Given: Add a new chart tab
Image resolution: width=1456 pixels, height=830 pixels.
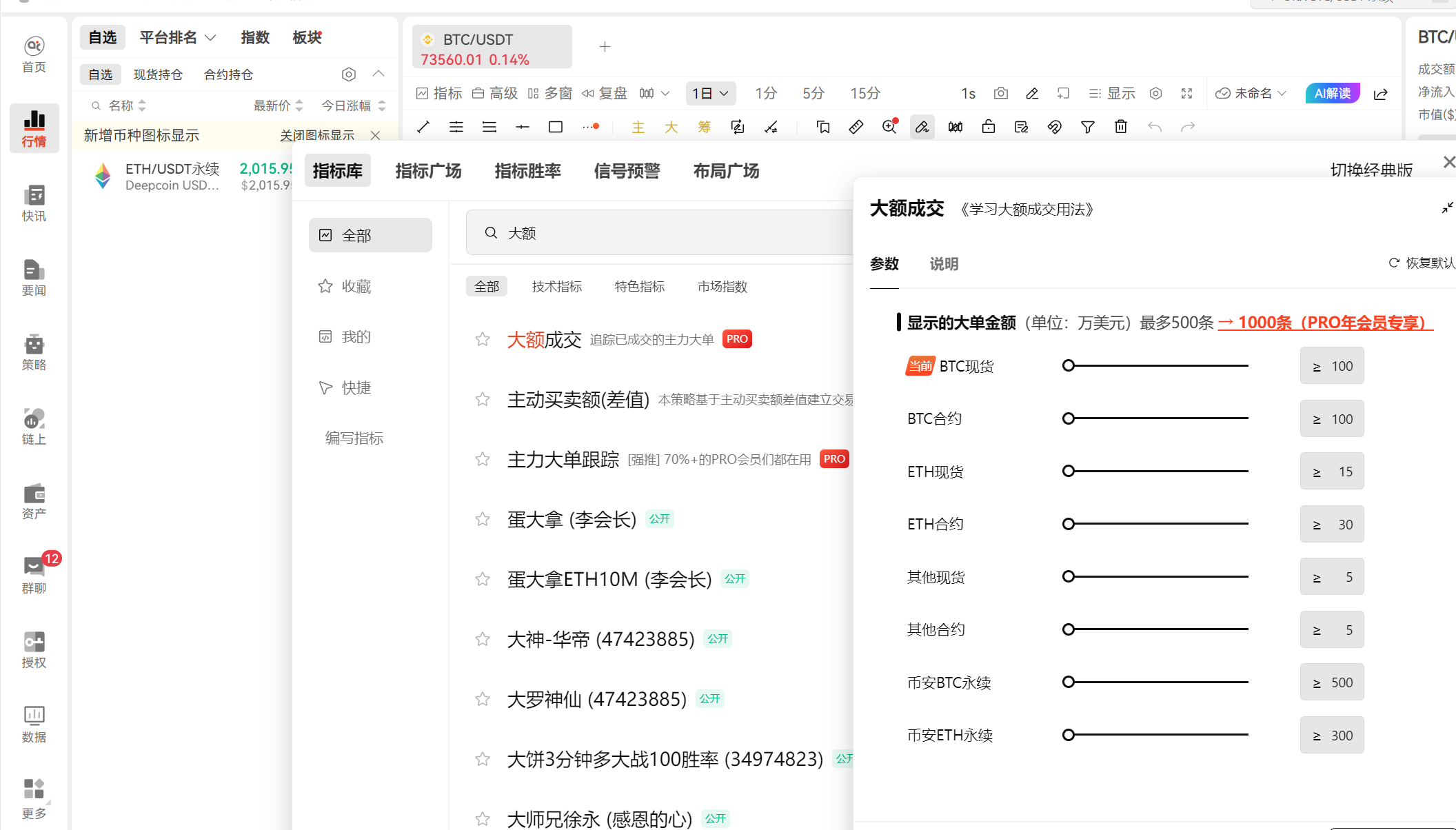Looking at the screenshot, I should (x=605, y=47).
